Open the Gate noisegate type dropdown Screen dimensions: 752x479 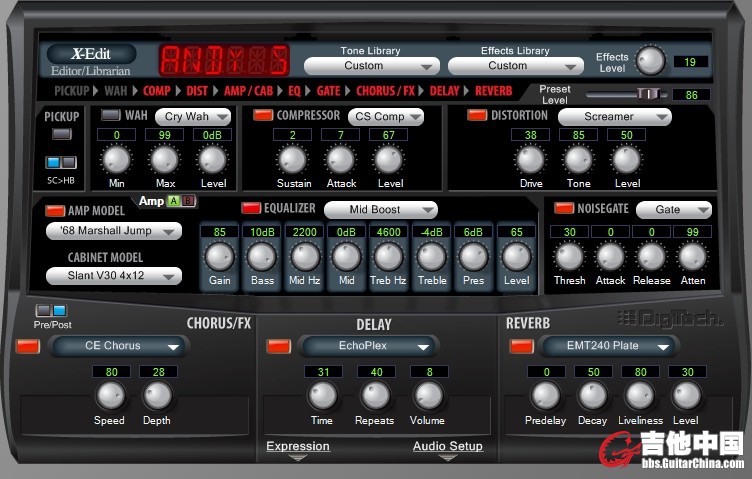(674, 210)
